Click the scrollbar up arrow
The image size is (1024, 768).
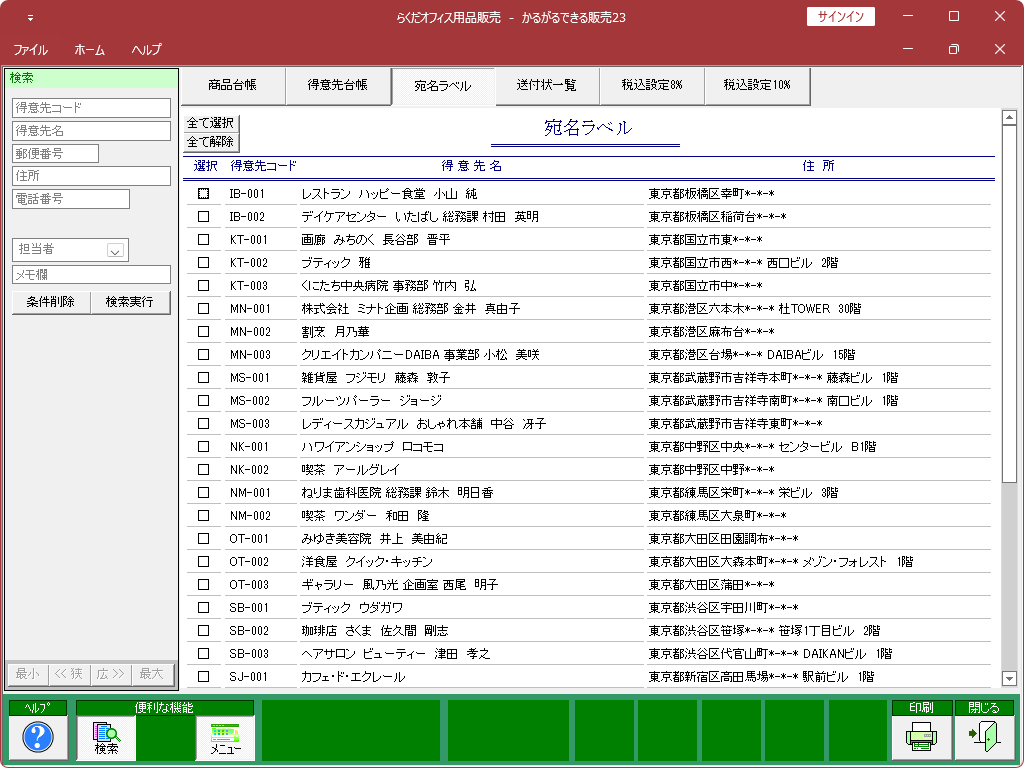[x=1009, y=118]
